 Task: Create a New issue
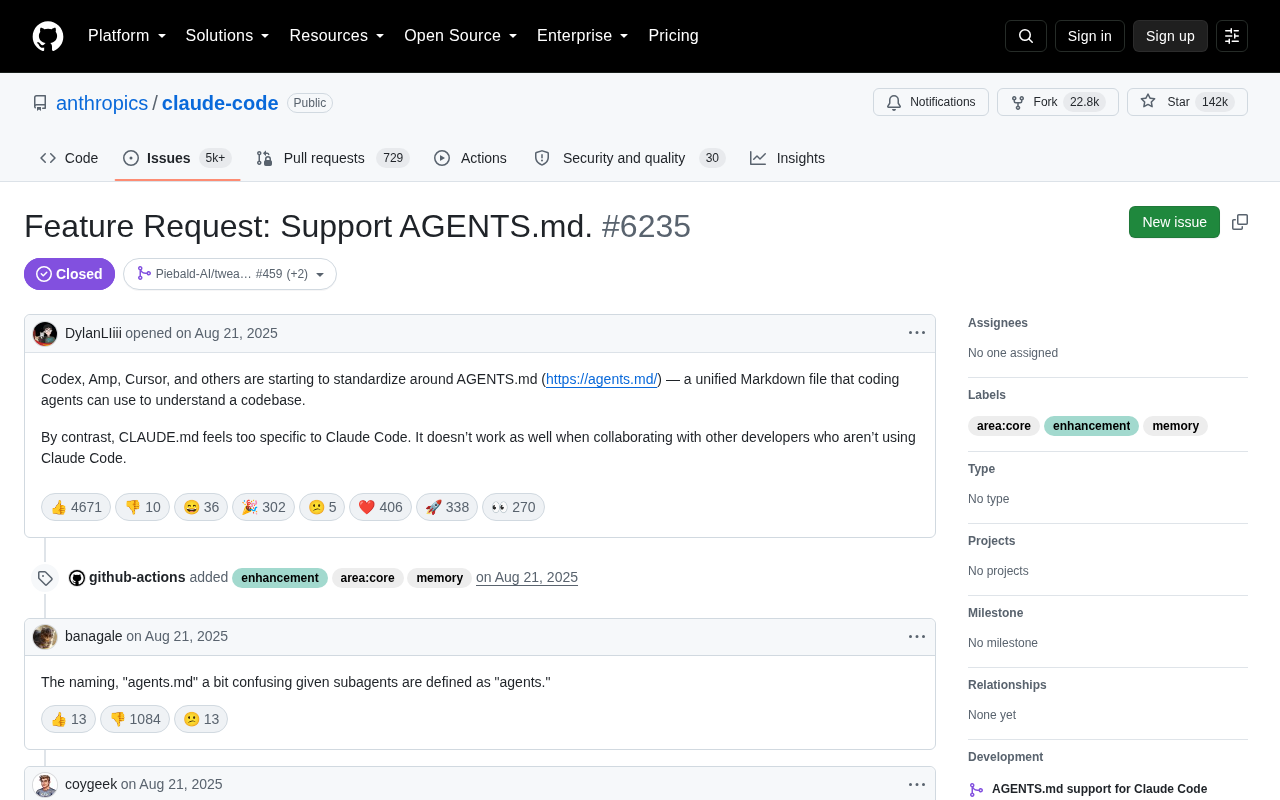(1174, 222)
